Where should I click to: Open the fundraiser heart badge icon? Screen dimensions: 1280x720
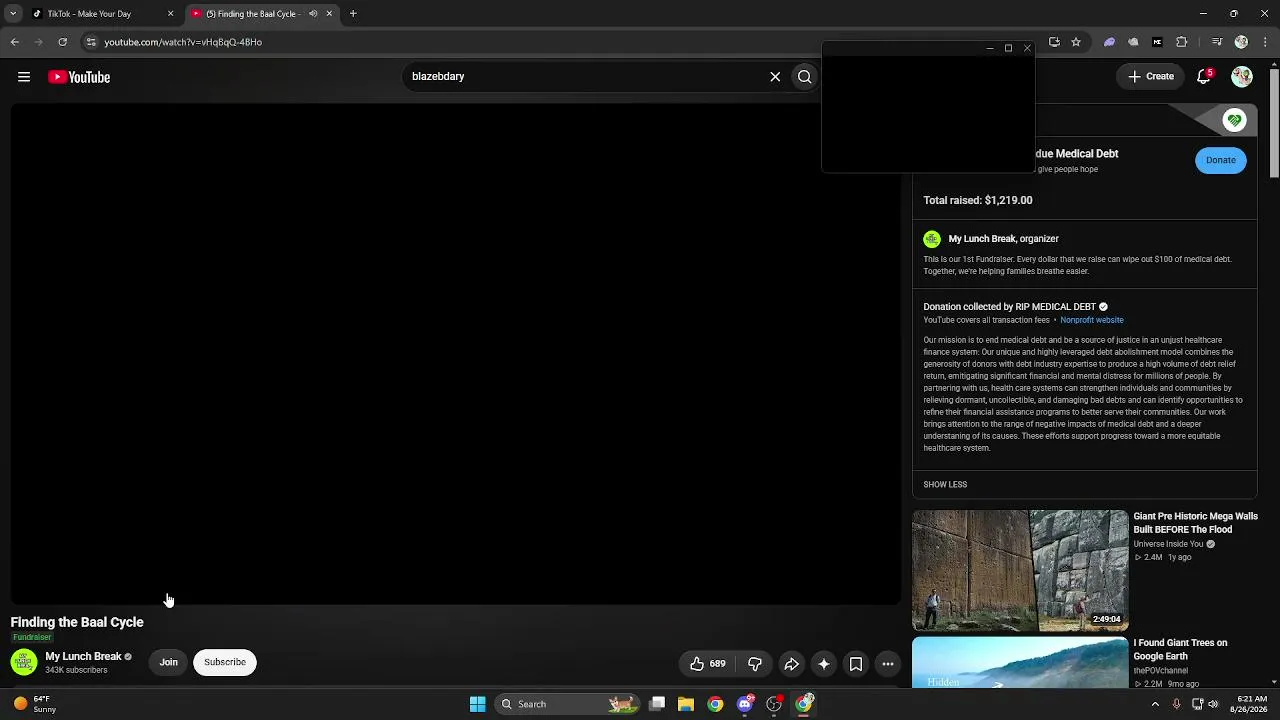1234,120
